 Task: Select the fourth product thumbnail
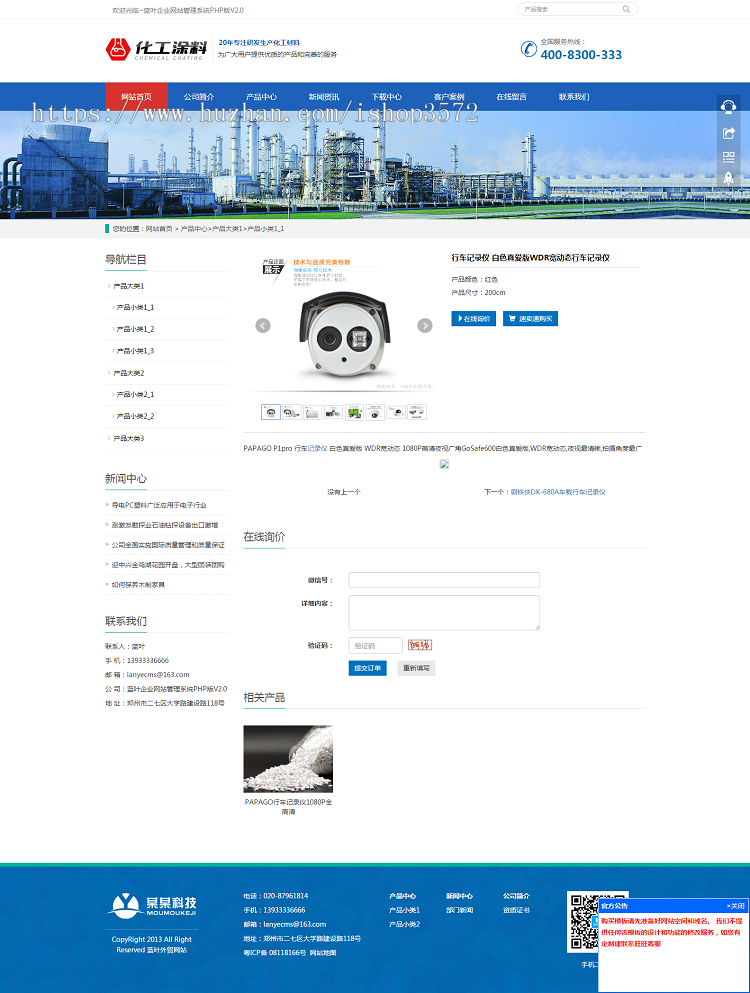[x=333, y=412]
